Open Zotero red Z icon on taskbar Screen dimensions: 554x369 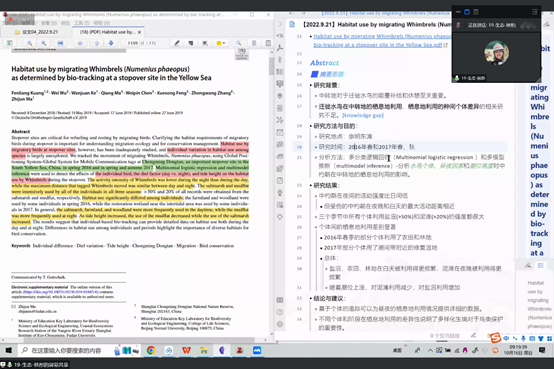[x=239, y=350]
